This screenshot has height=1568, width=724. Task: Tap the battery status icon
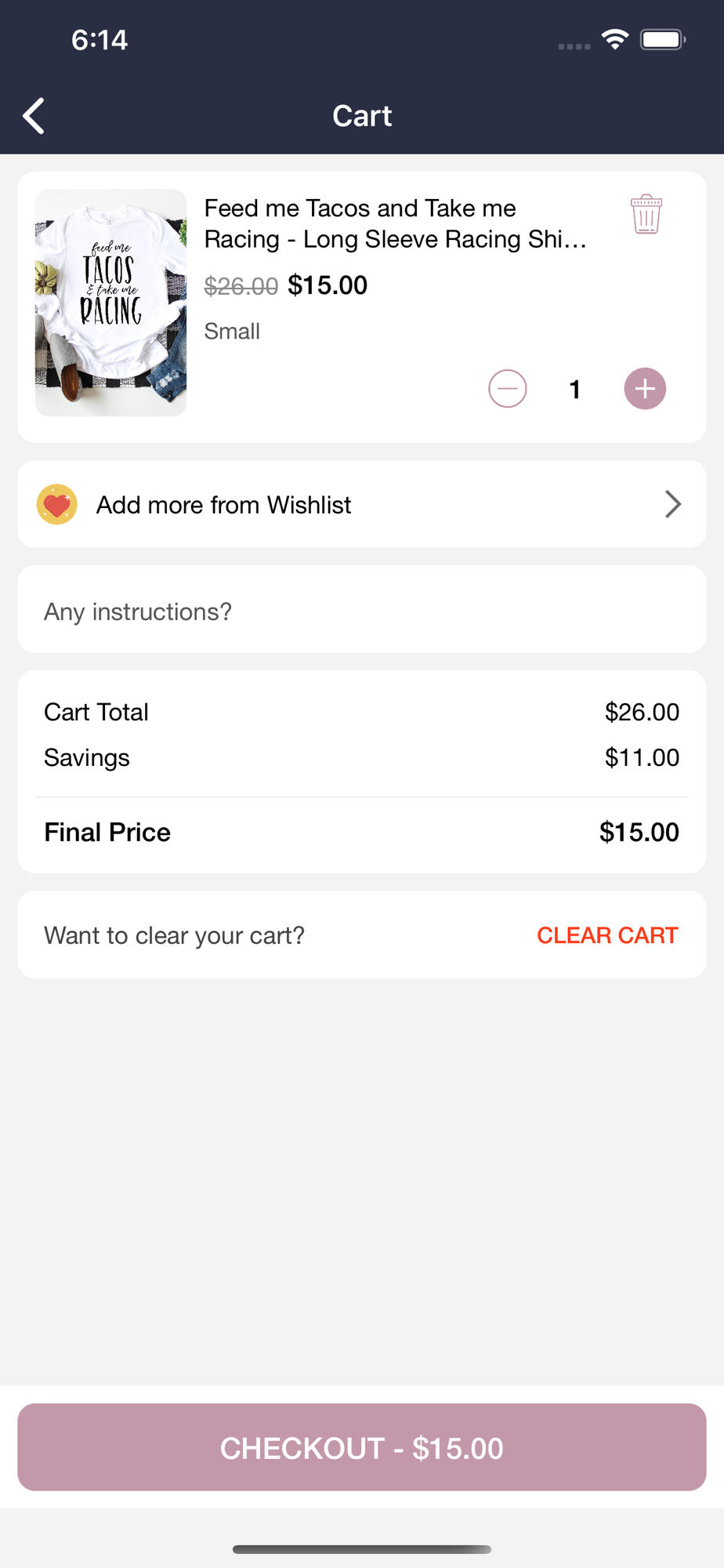pos(663,39)
